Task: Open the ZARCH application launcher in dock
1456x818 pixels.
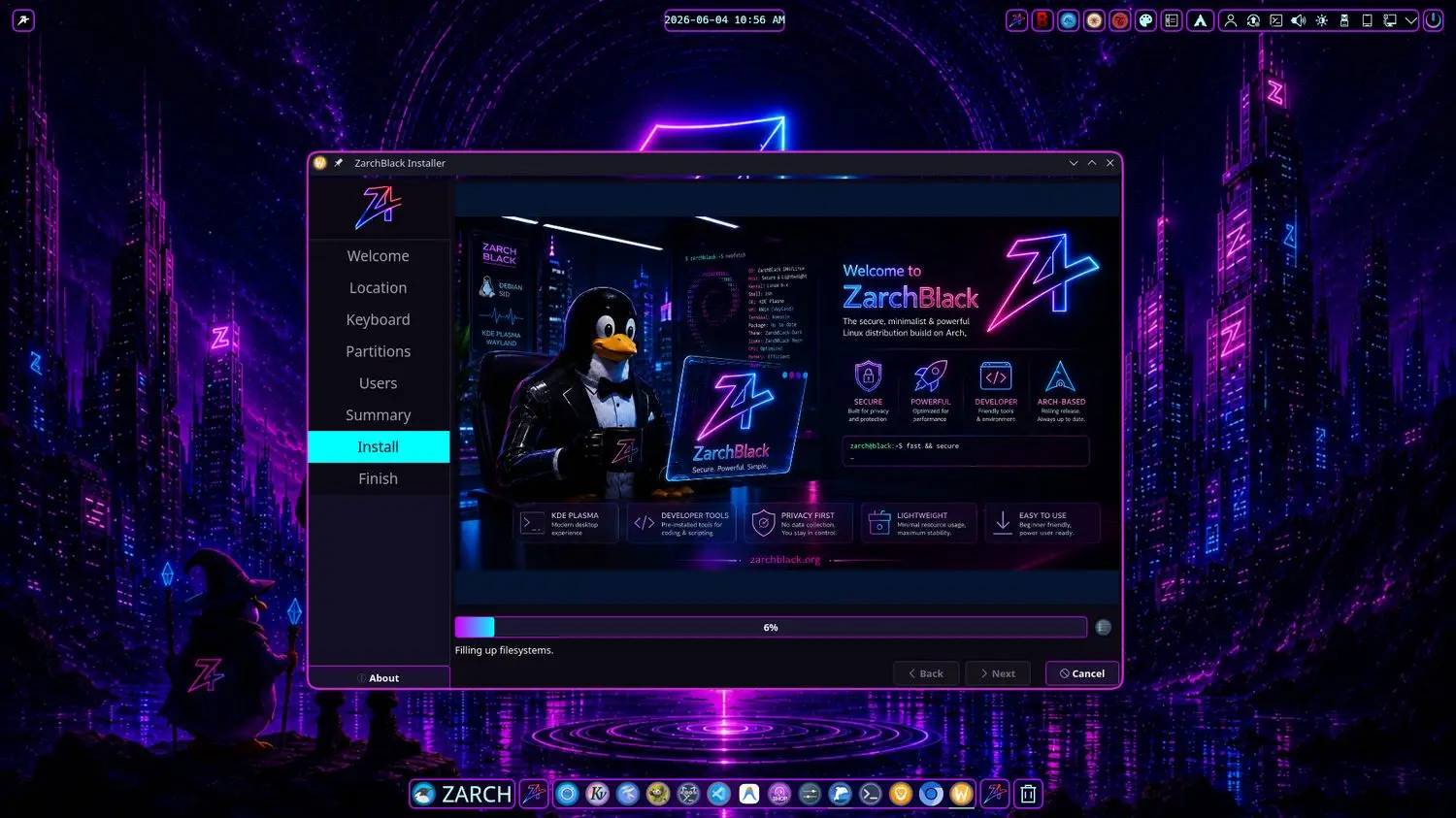Action: click(x=462, y=794)
